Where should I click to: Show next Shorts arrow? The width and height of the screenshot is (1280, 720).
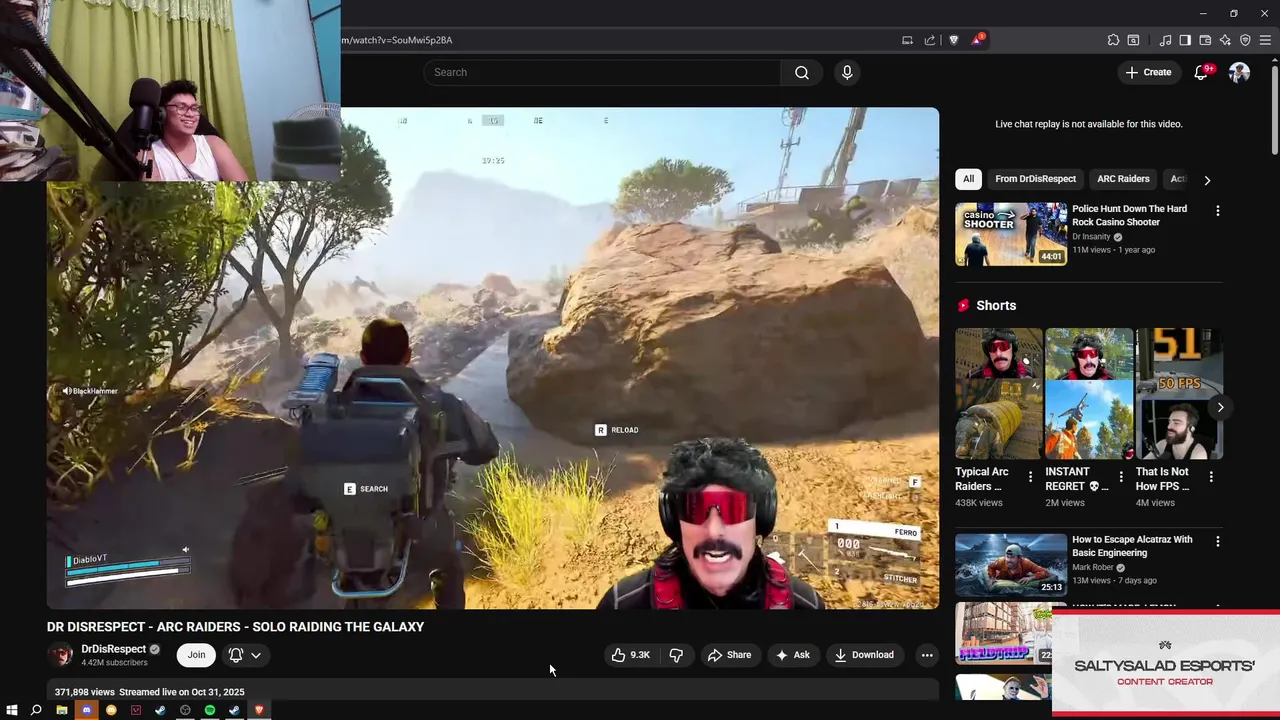(1220, 407)
